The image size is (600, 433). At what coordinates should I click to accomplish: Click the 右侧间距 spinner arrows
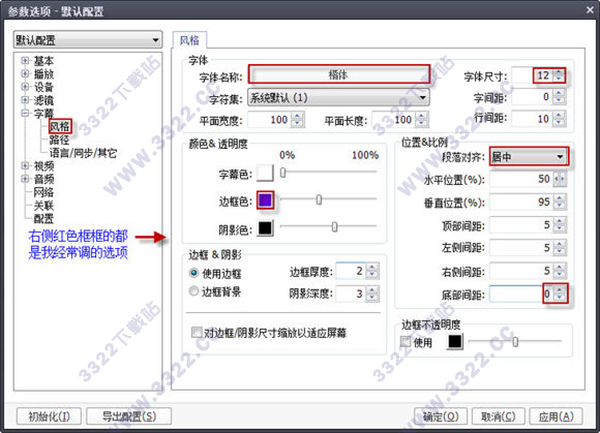pyautogui.click(x=559, y=271)
